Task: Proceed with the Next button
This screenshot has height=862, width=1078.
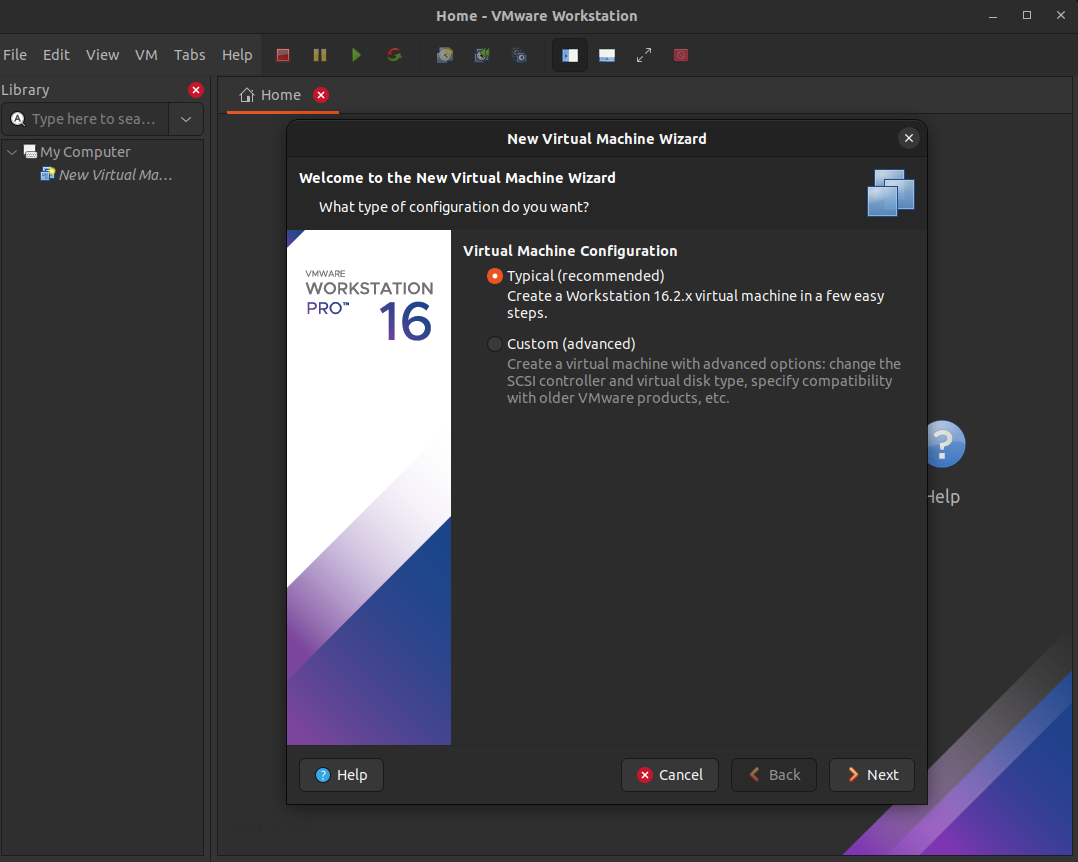Action: coord(872,775)
